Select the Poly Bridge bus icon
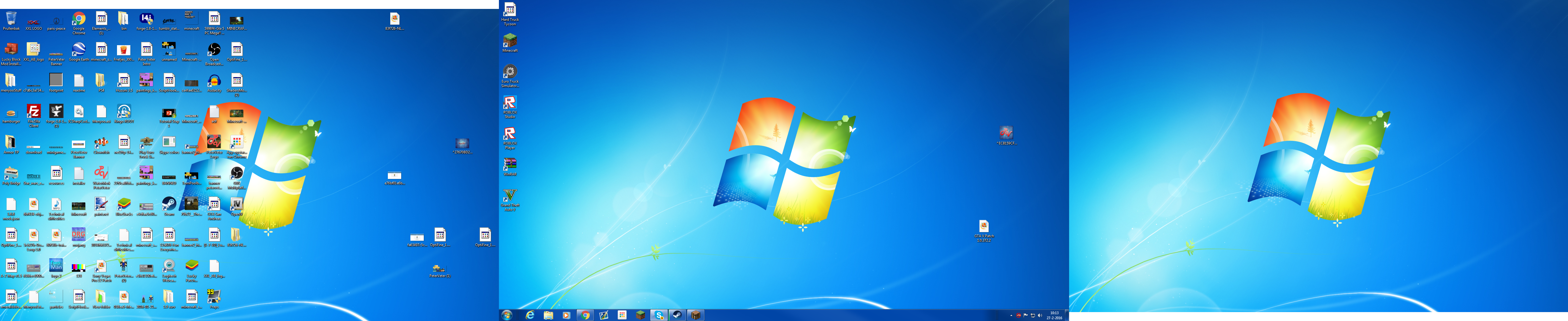Screen dimensions: 1568x321 click(11, 176)
